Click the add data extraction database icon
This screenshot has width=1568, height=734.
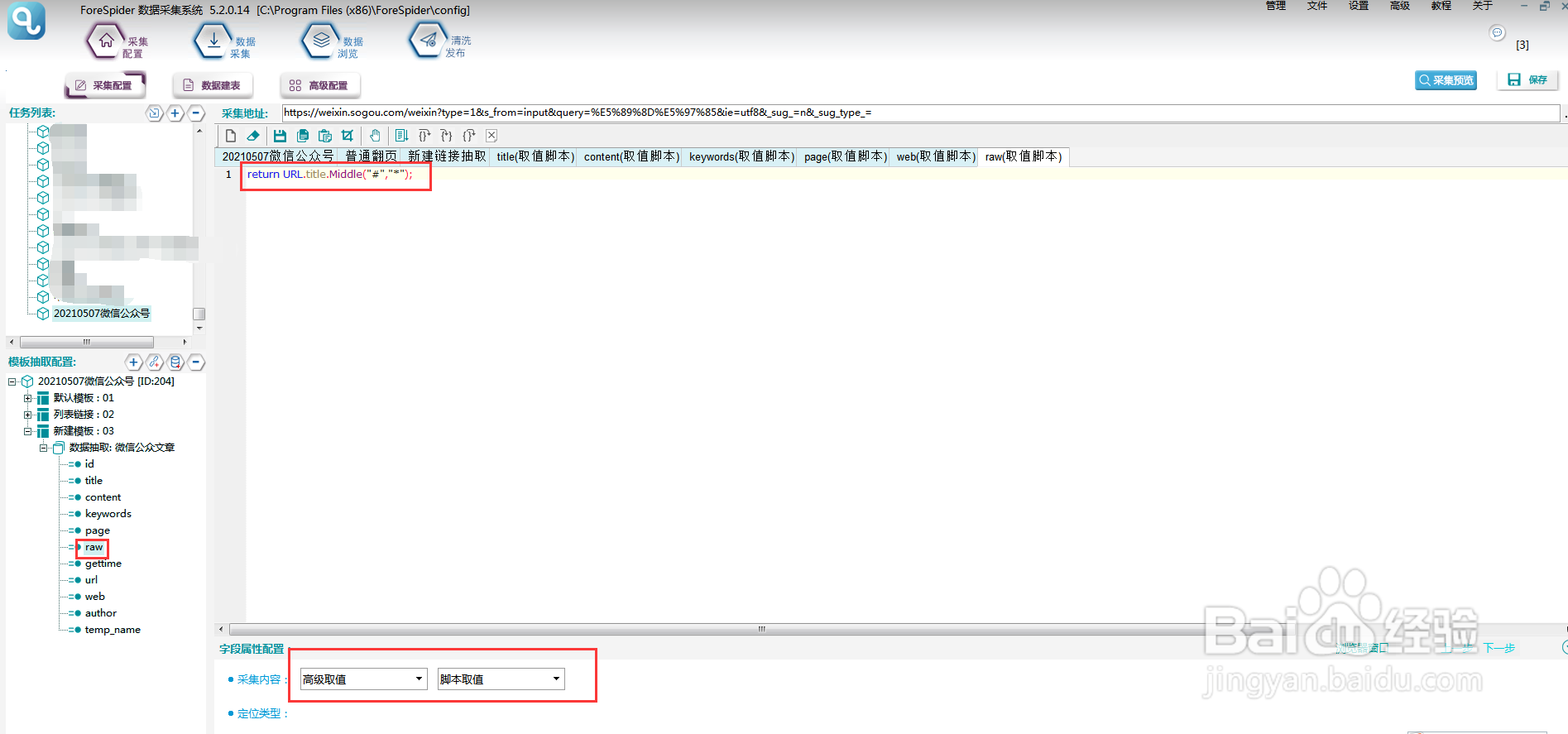175,362
